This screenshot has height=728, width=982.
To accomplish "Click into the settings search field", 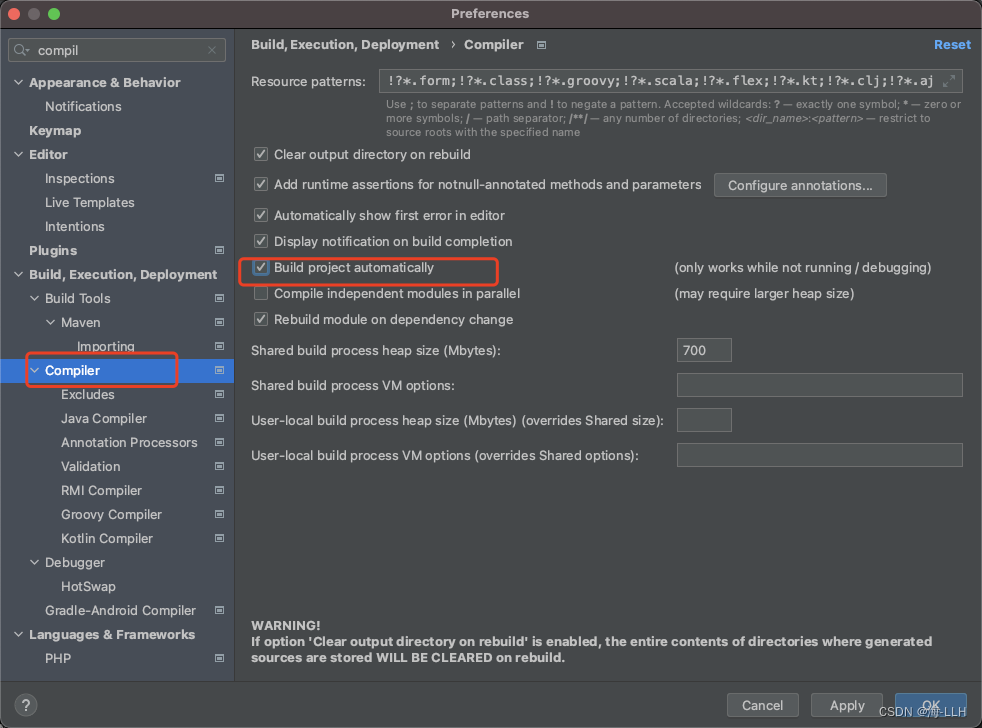I will pyautogui.click(x=117, y=50).
